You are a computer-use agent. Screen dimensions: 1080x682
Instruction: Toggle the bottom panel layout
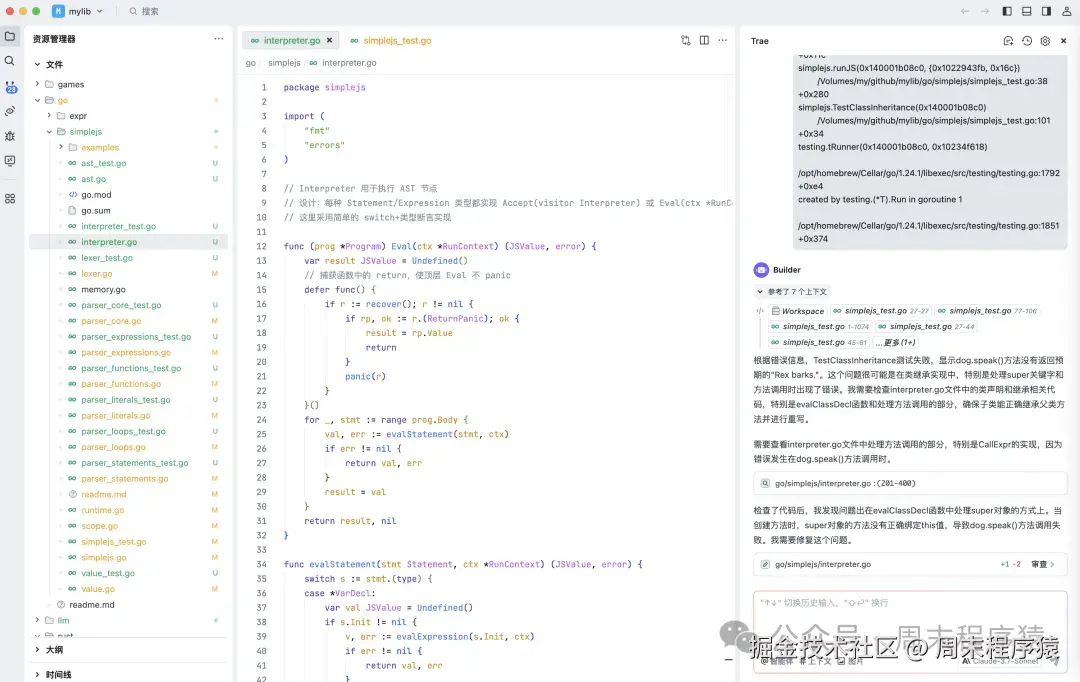(1026, 11)
